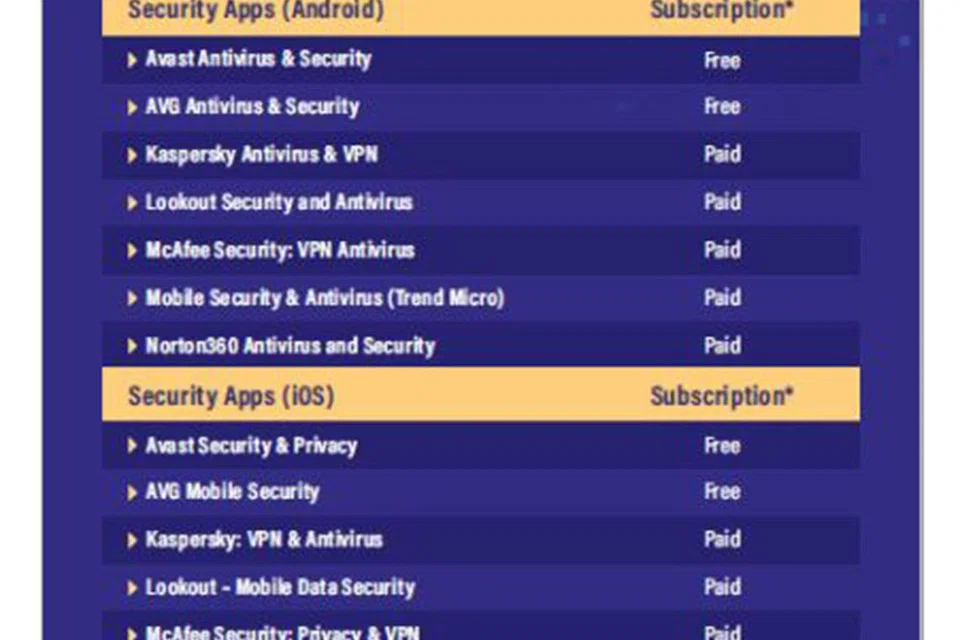This screenshot has width=960, height=640.
Task: Expand the AVG Antivirus & Security arrow
Action: pyautogui.click(x=132, y=107)
